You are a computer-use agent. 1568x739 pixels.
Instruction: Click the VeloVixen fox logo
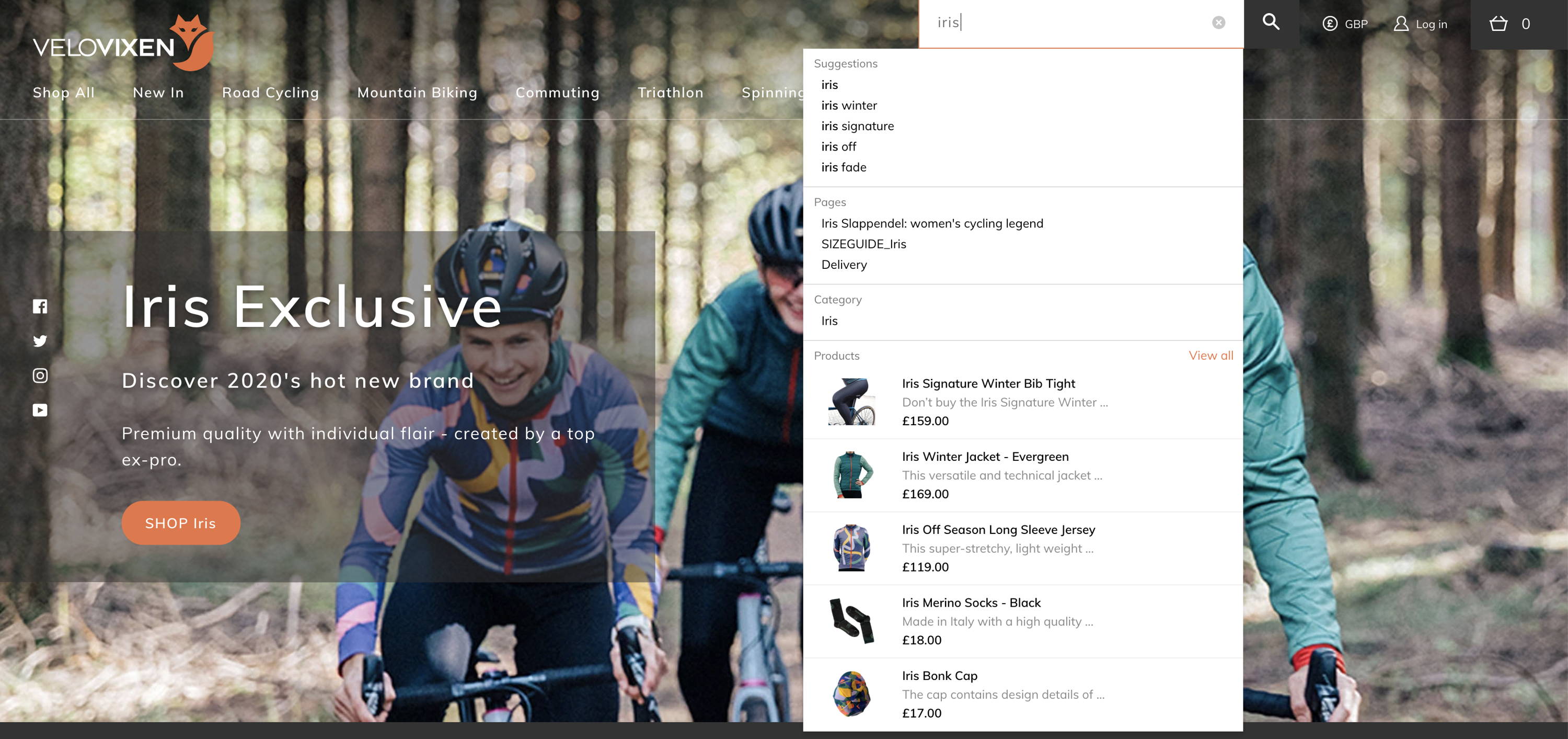pyautogui.click(x=123, y=43)
